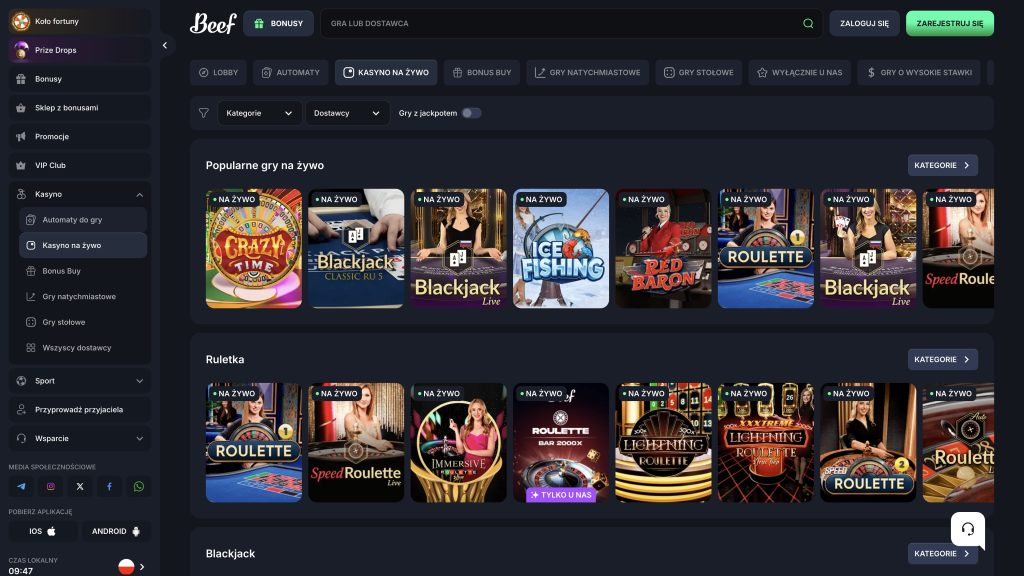Image resolution: width=1024 pixels, height=576 pixels.
Task: Open Koło fortuny wheel item
Action: pyautogui.click(x=80, y=22)
